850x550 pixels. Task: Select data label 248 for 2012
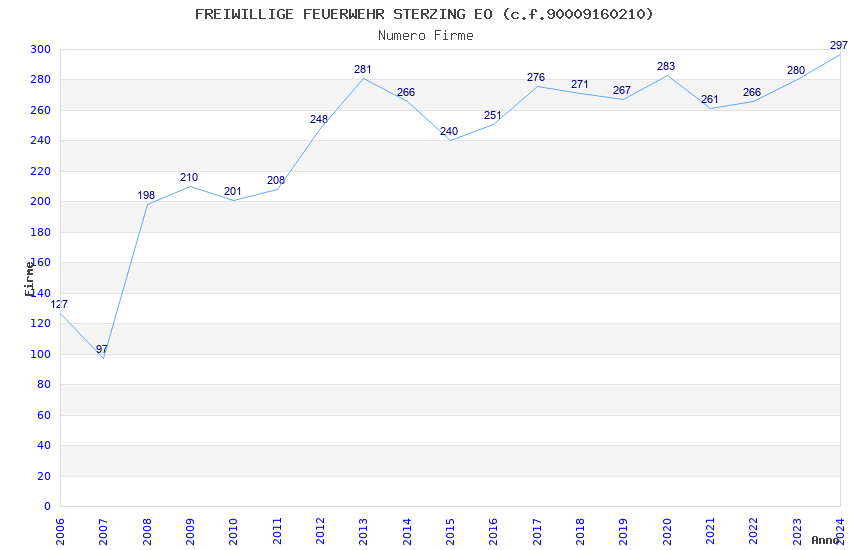[x=319, y=119]
